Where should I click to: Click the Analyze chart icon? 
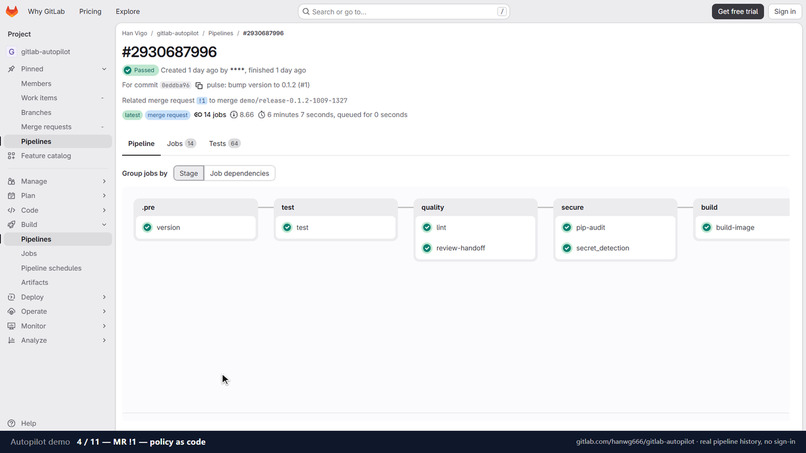(x=11, y=340)
